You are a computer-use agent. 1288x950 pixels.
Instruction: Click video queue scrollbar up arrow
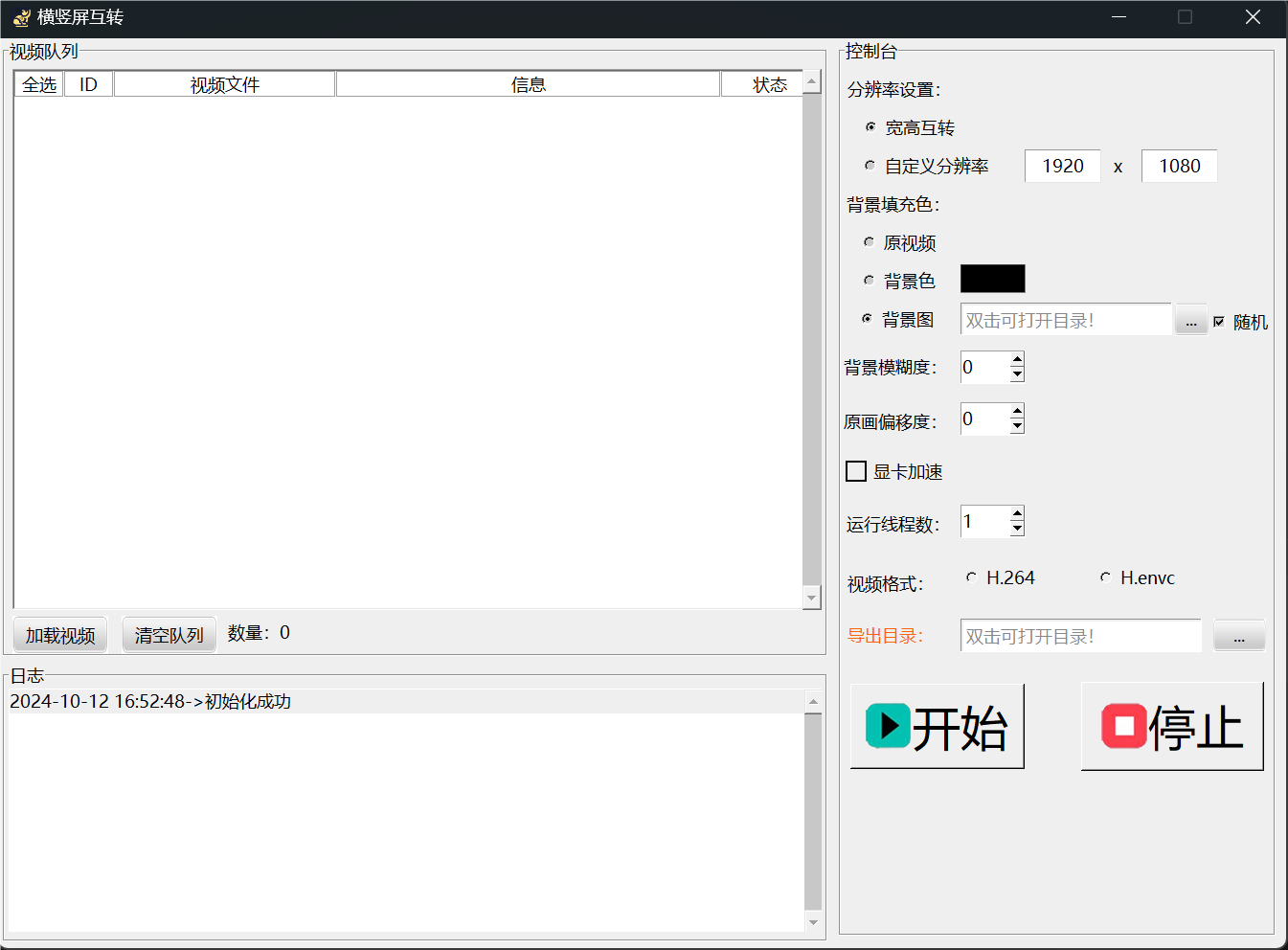click(x=812, y=81)
